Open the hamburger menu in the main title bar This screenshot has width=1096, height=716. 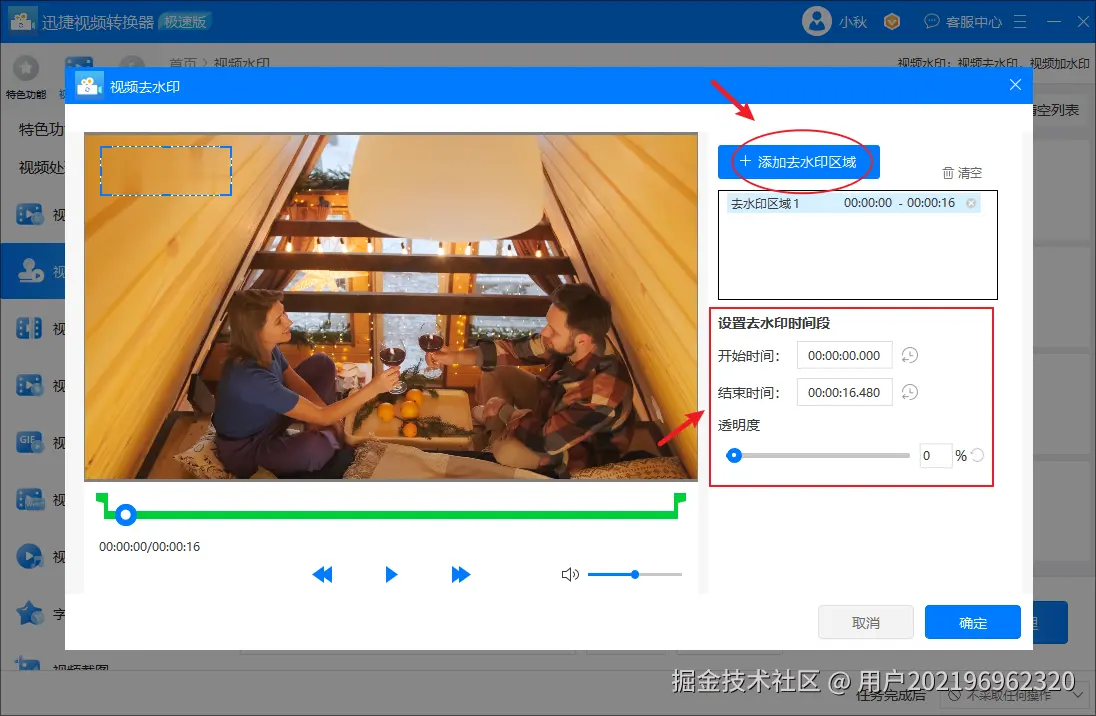pos(1021,22)
